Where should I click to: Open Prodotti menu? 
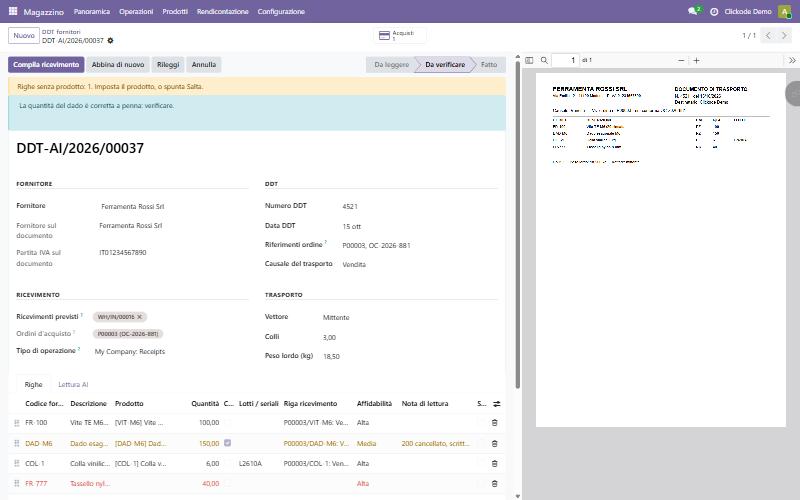click(175, 11)
